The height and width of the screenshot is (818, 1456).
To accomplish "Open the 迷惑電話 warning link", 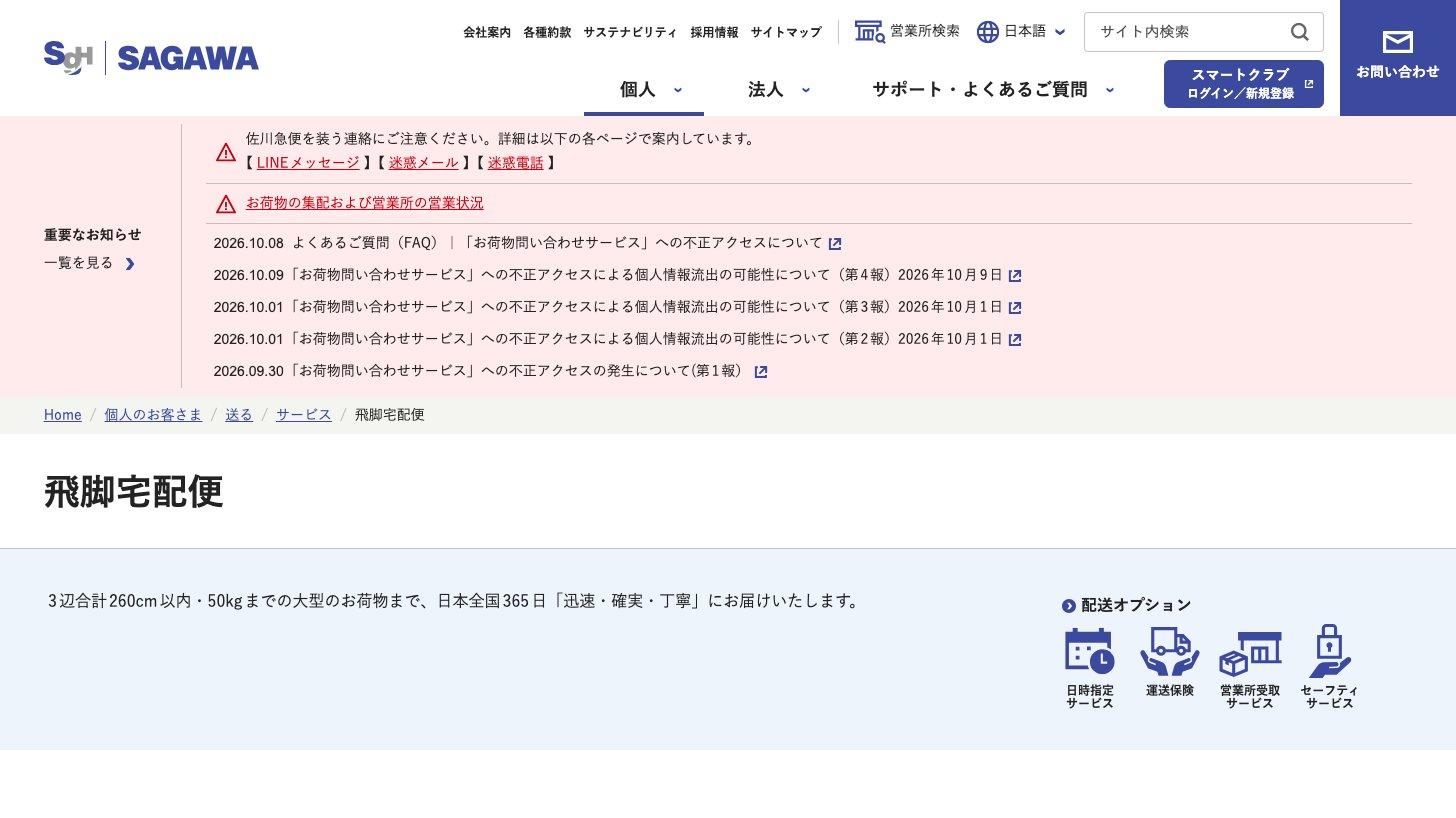I will (516, 162).
